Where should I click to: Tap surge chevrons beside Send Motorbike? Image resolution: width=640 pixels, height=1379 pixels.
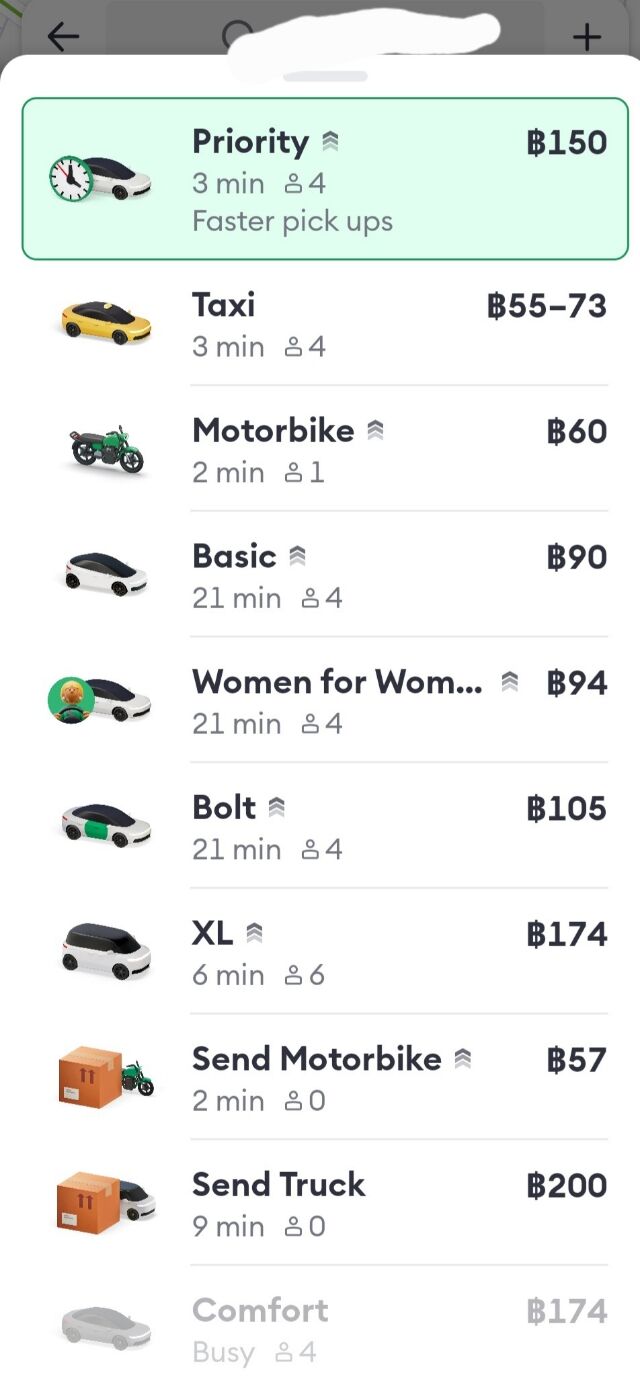[462, 1059]
